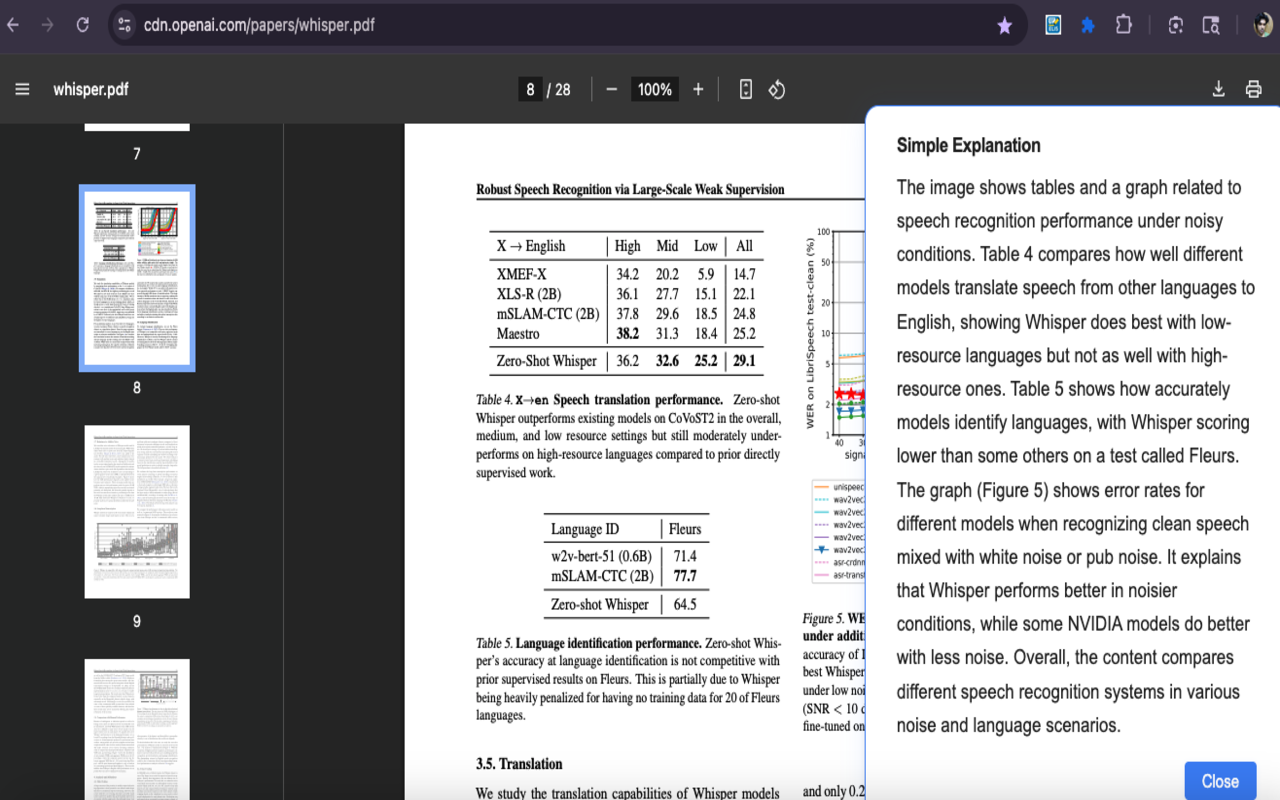Image resolution: width=1280 pixels, height=800 pixels.
Task: Close the Simple Explanation panel
Action: pyautogui.click(x=1219, y=781)
